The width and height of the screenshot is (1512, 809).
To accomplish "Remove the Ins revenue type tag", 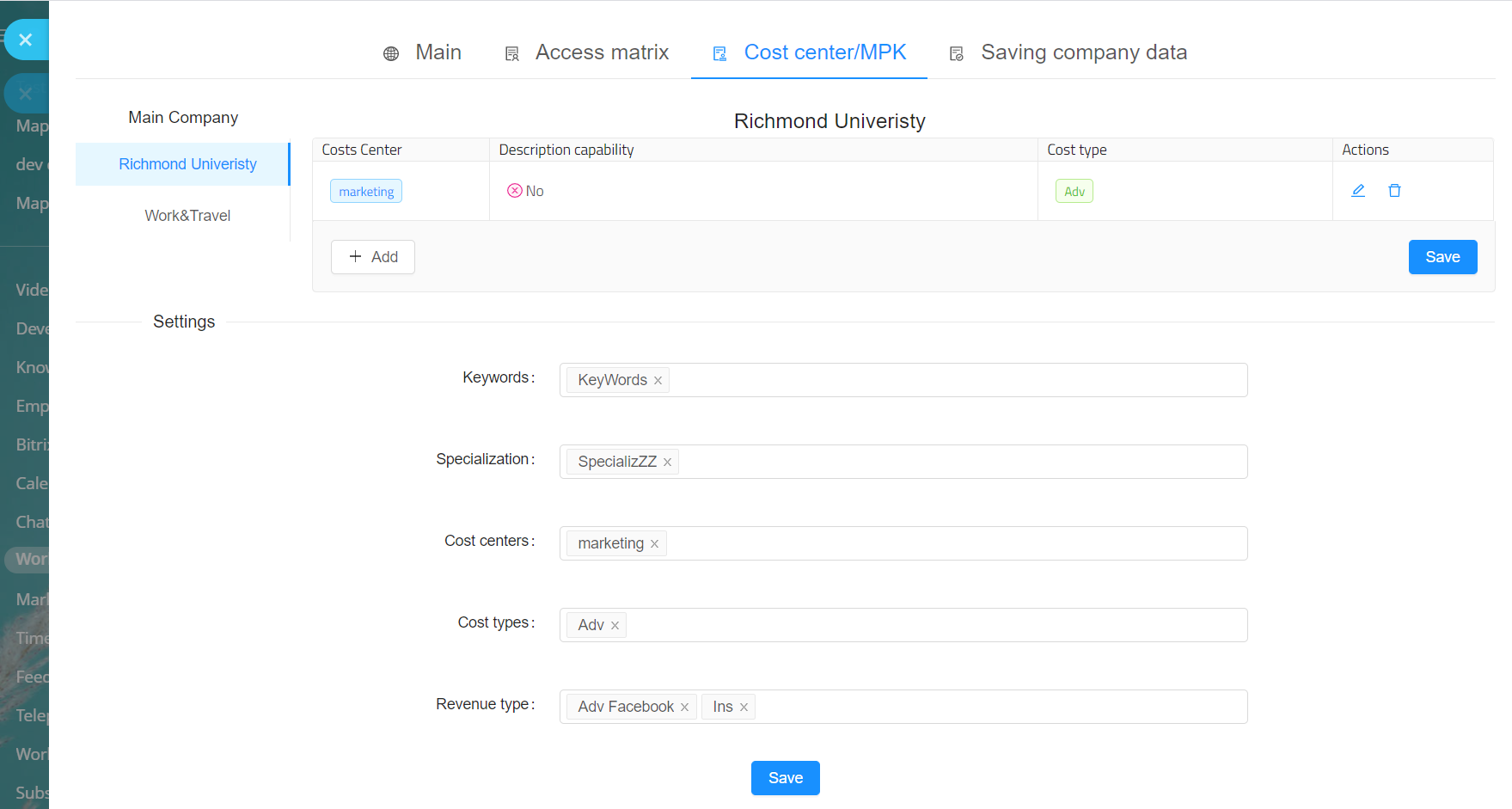I will pyautogui.click(x=744, y=708).
